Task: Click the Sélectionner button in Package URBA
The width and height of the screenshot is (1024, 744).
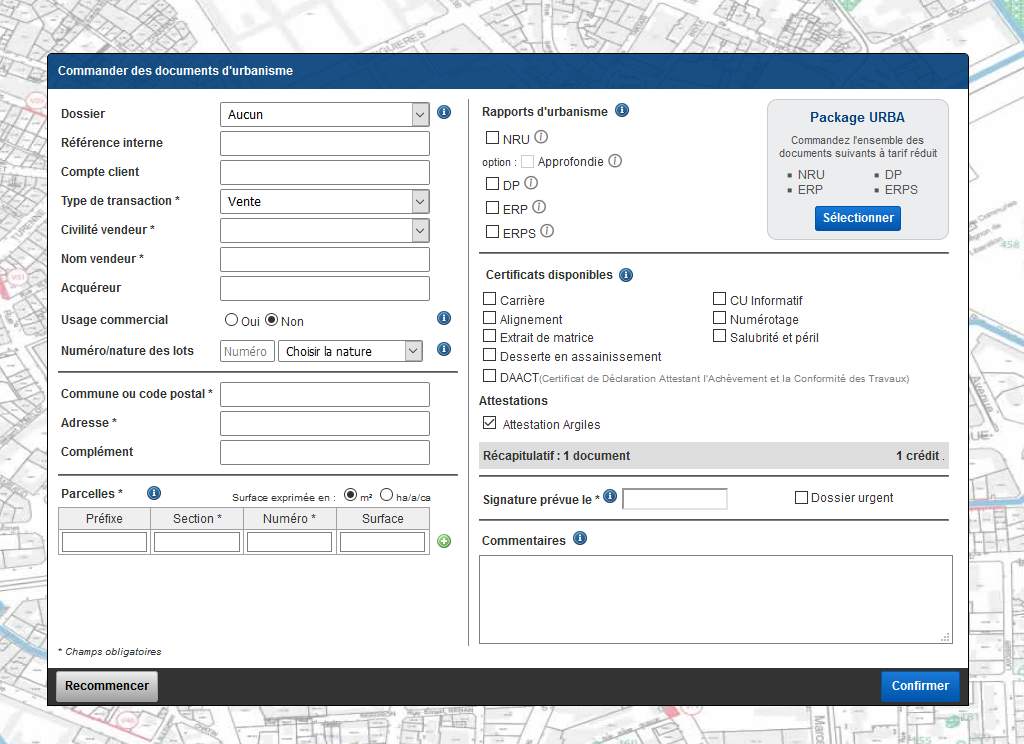Action: 857,218
